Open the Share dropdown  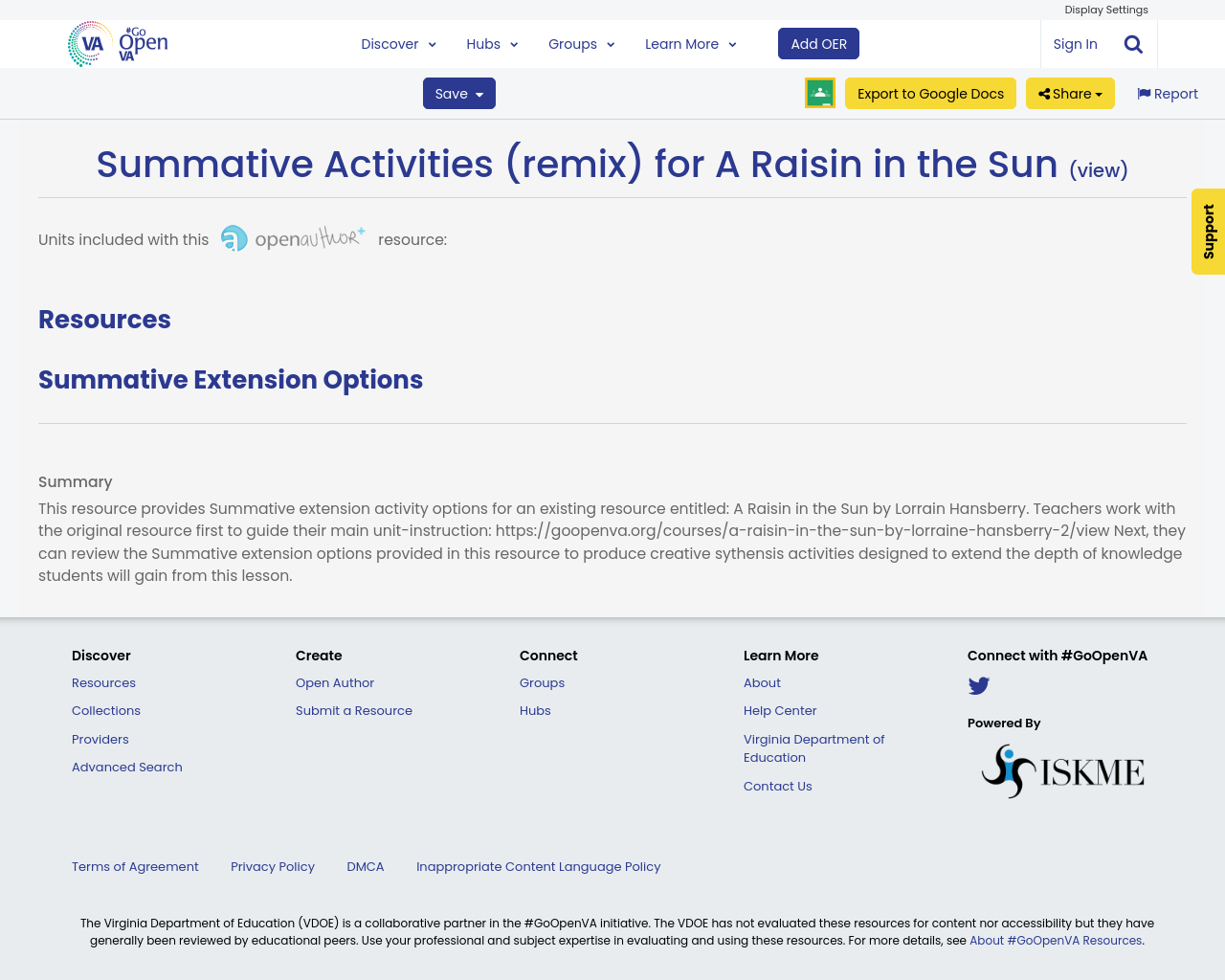tap(1069, 92)
